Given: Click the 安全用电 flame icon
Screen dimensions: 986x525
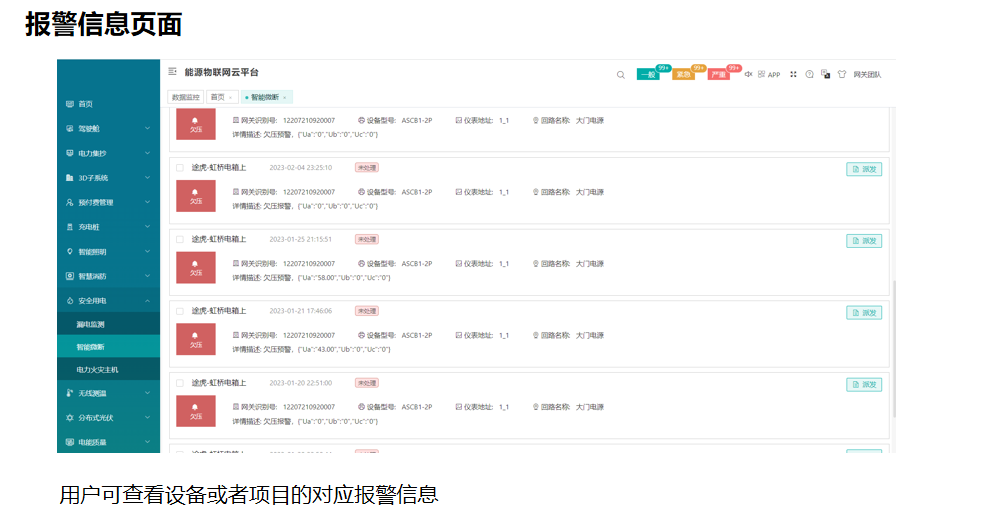Looking at the screenshot, I should click(70, 301).
